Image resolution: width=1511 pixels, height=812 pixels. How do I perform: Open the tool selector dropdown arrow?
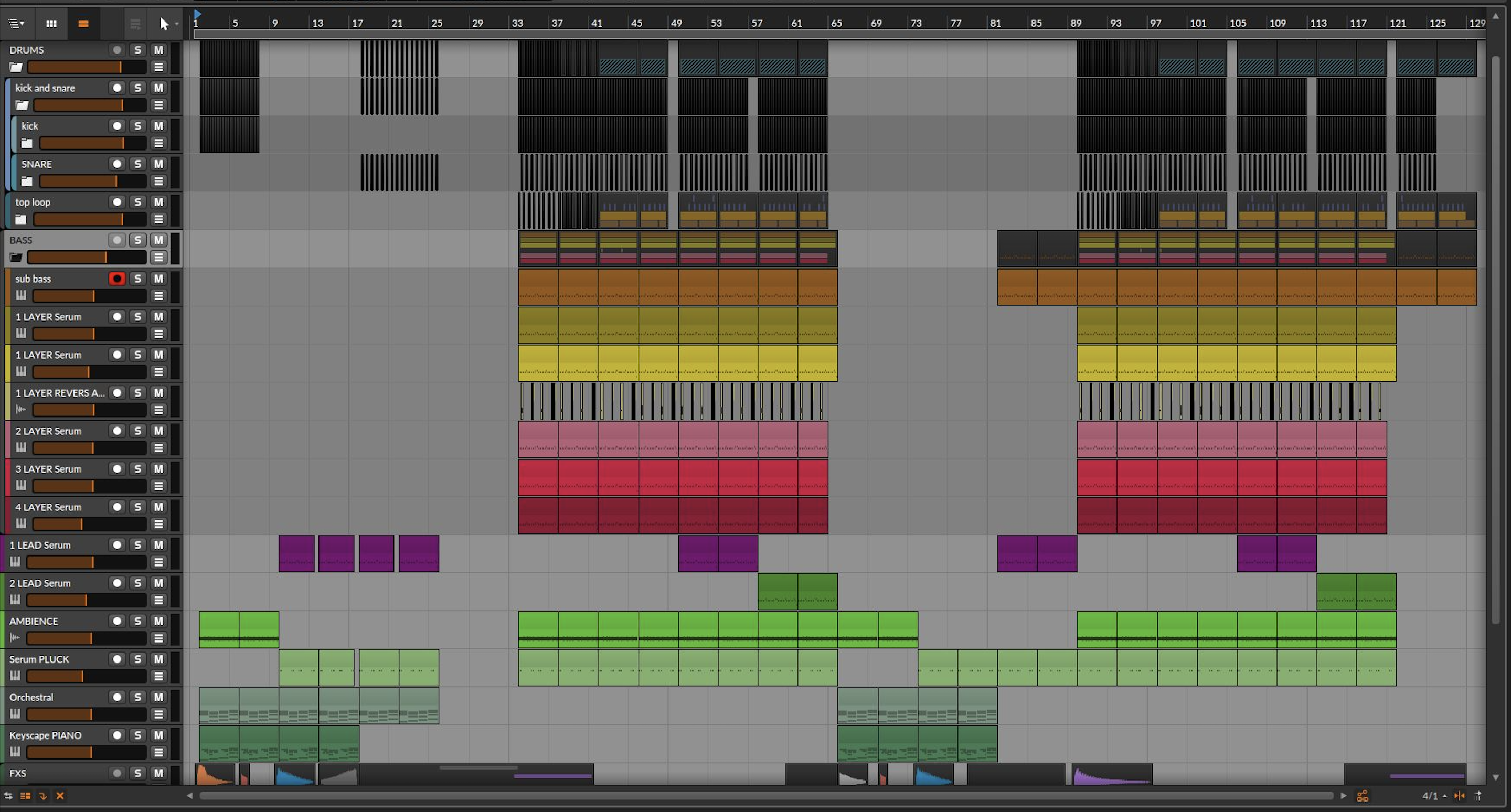point(177,24)
